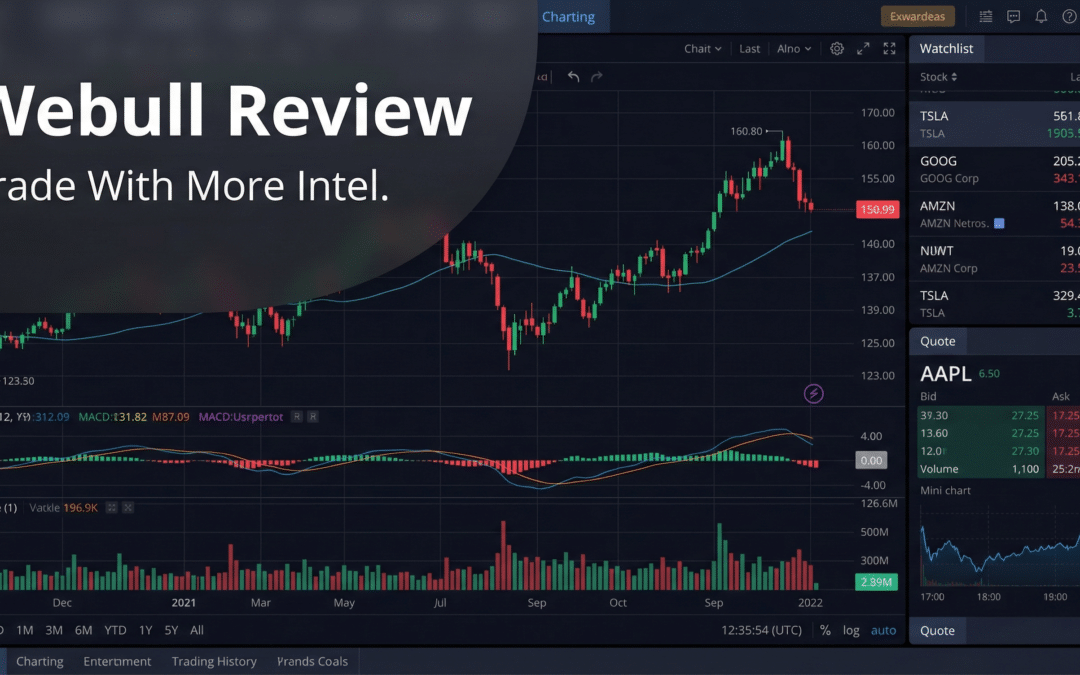Open the Alno dropdown
1080x675 pixels.
pos(794,49)
